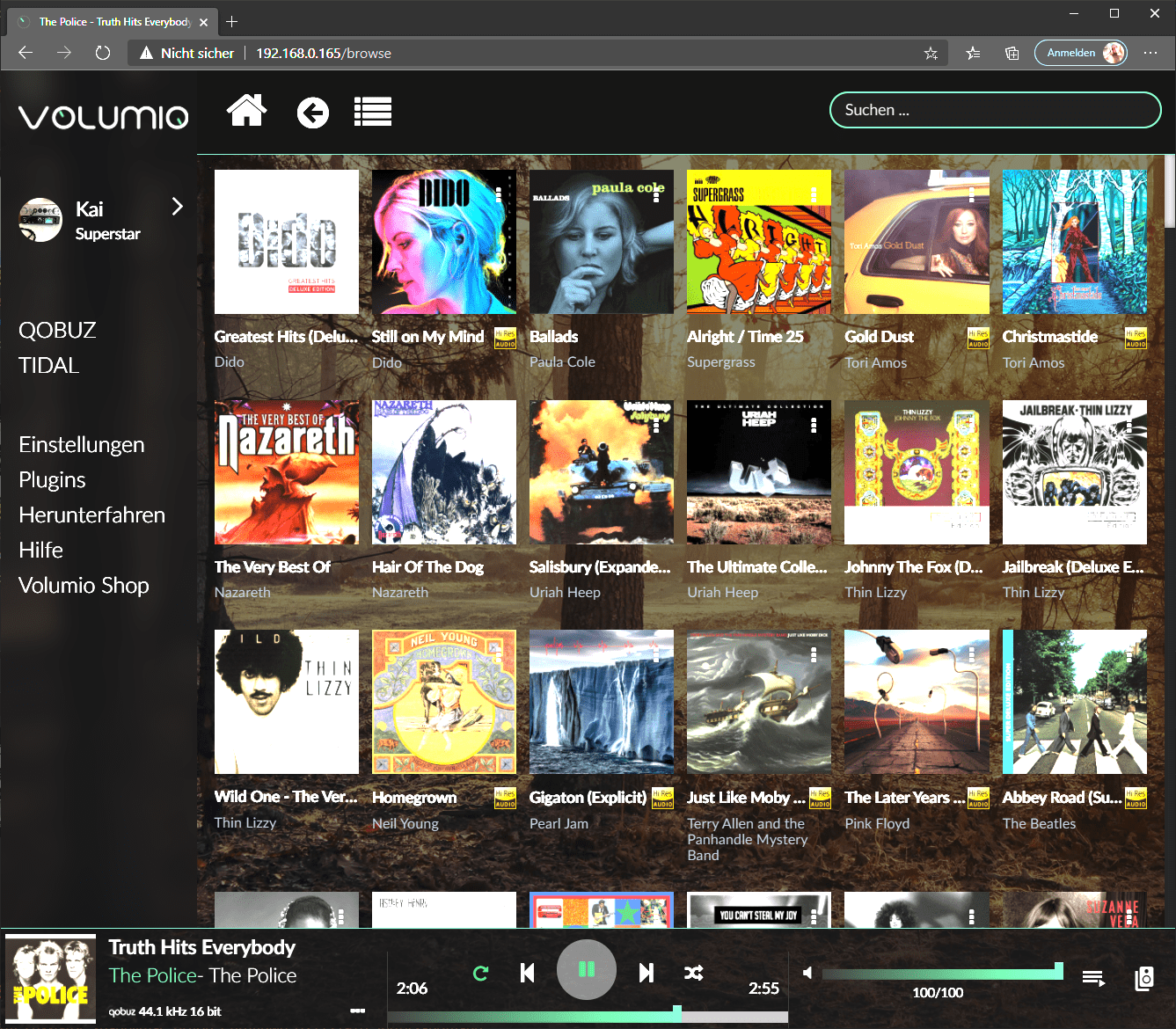Click the browser address bar URL
Image resolution: width=1176 pixels, height=1029 pixels.
tap(324, 53)
